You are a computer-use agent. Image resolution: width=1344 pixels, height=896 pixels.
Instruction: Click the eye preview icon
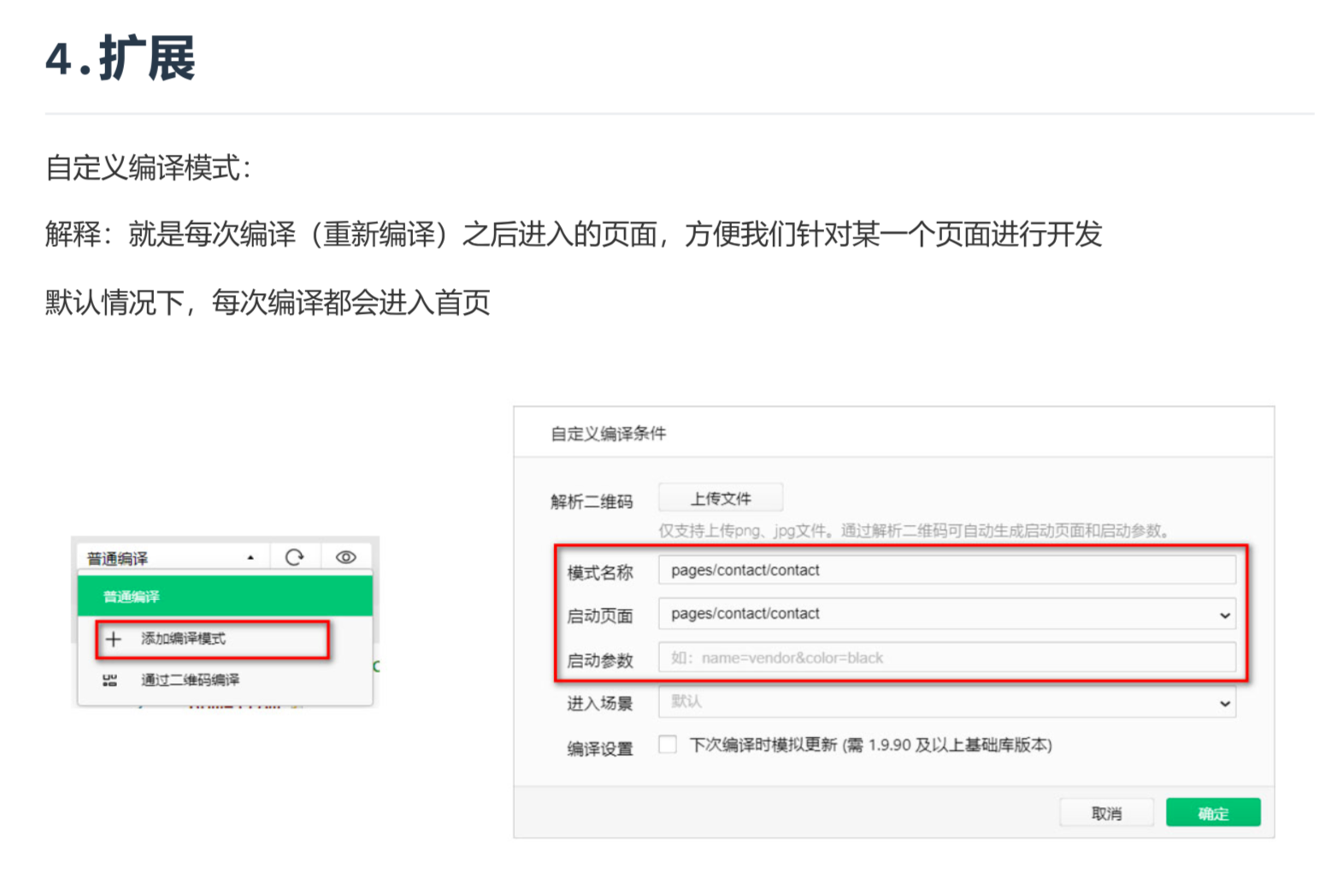point(345,557)
